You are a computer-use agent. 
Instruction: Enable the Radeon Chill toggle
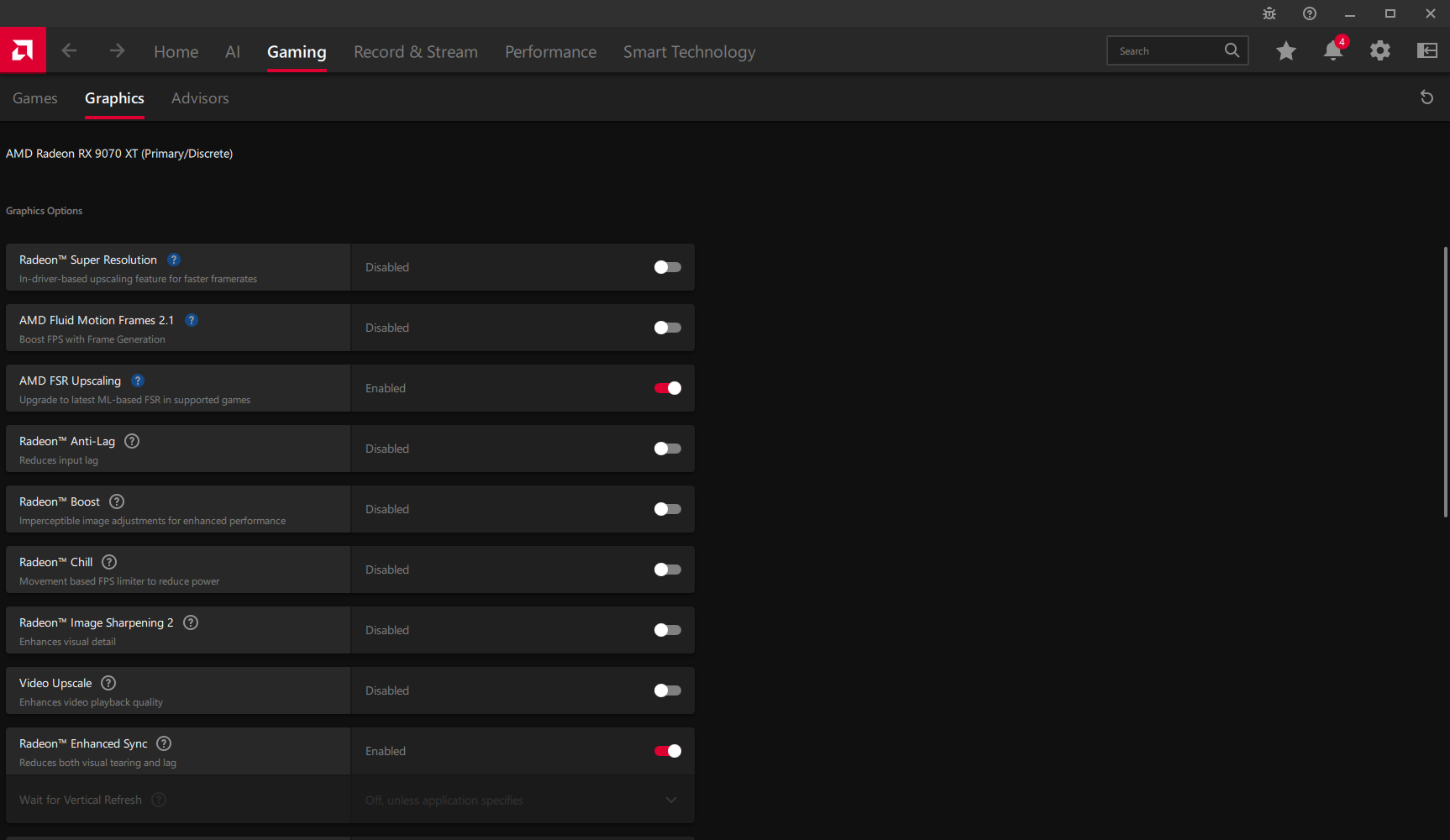pyautogui.click(x=668, y=570)
